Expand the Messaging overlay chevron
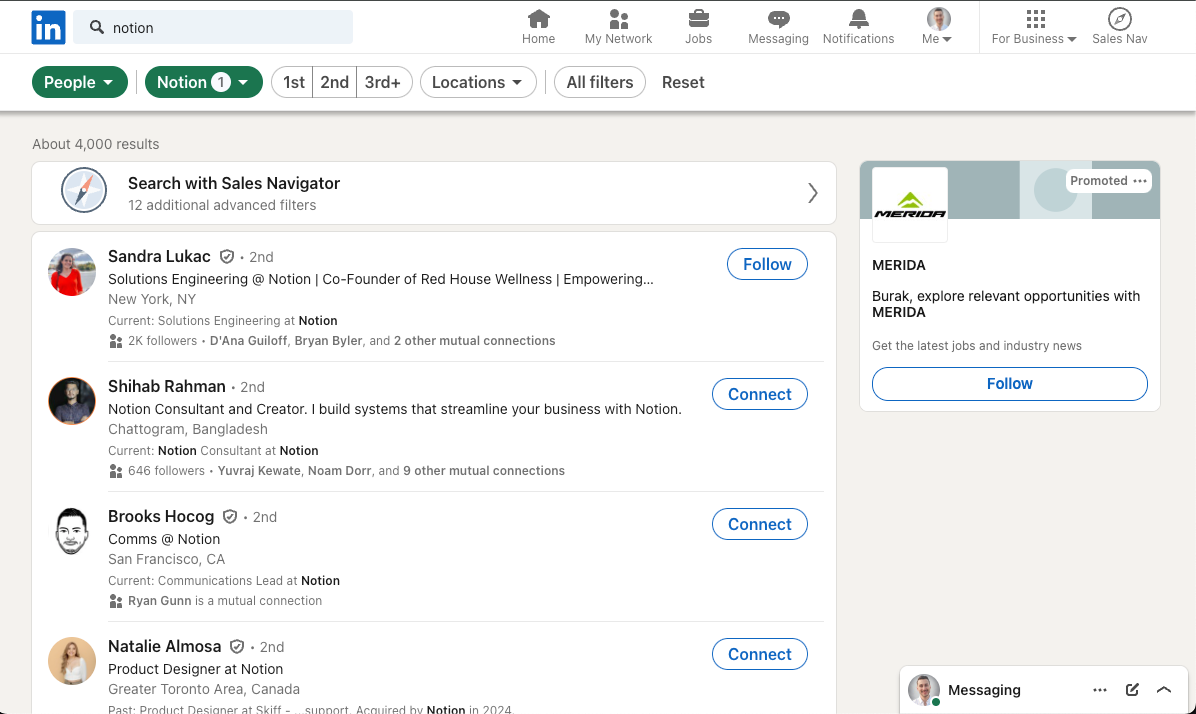This screenshot has width=1196, height=714. [x=1164, y=690]
